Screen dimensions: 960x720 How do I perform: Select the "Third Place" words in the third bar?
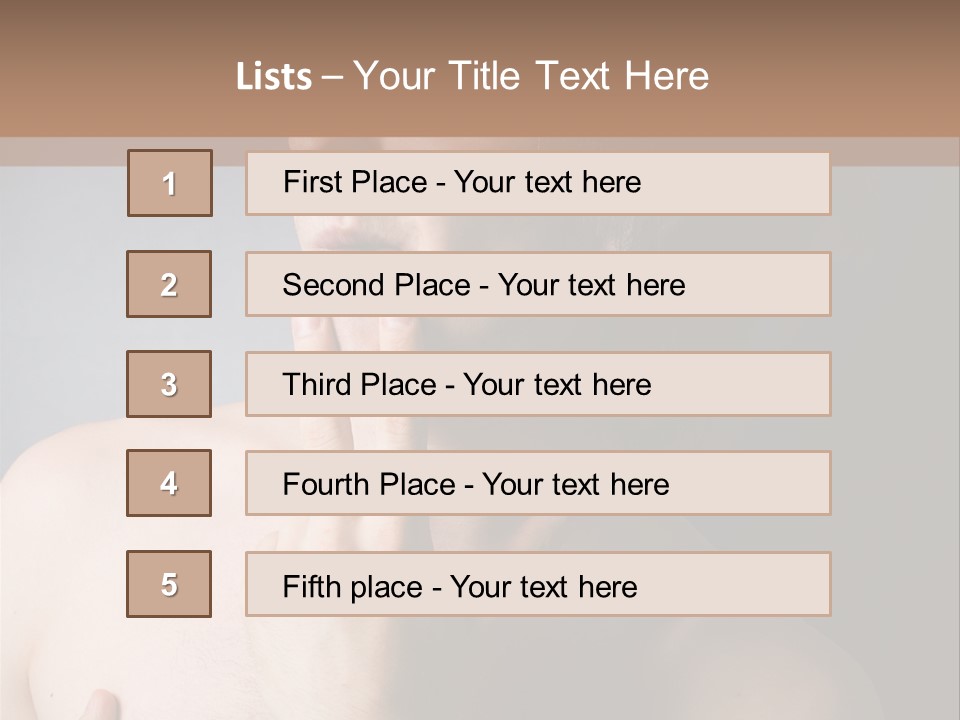[359, 385]
